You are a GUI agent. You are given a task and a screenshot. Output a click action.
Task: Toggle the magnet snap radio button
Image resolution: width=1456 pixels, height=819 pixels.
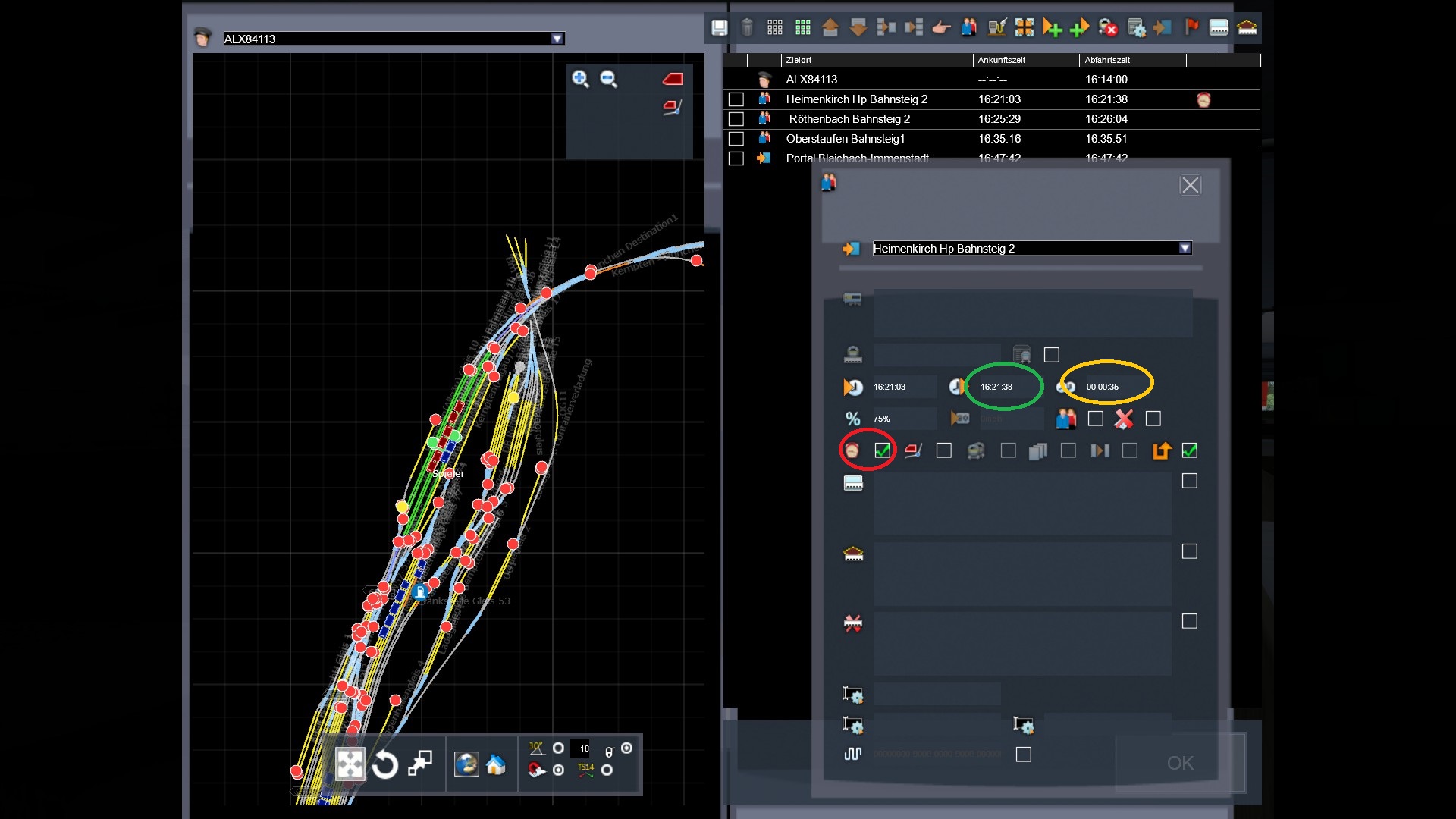[x=559, y=770]
